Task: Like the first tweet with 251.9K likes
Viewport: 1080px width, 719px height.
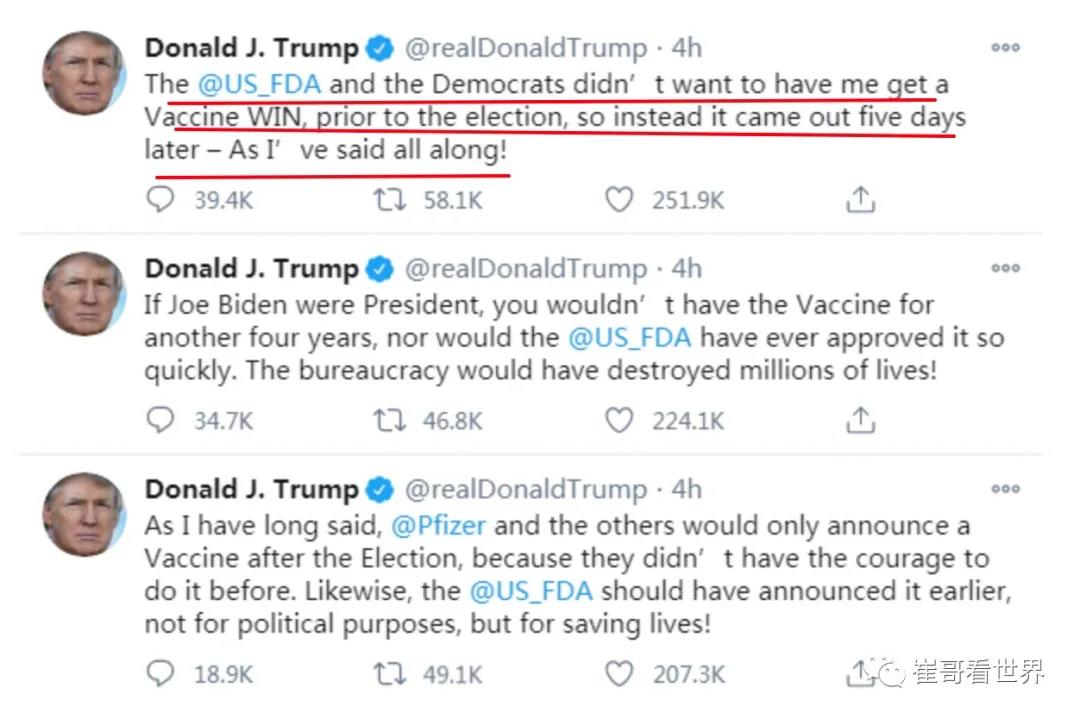Action: [x=620, y=200]
